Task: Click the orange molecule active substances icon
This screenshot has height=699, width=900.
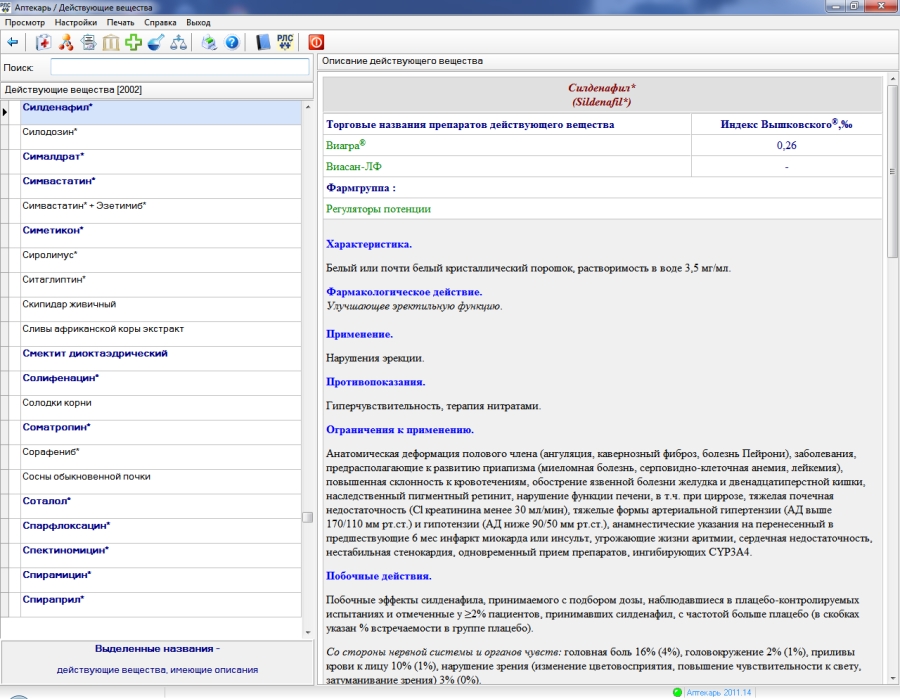Action: pos(66,42)
